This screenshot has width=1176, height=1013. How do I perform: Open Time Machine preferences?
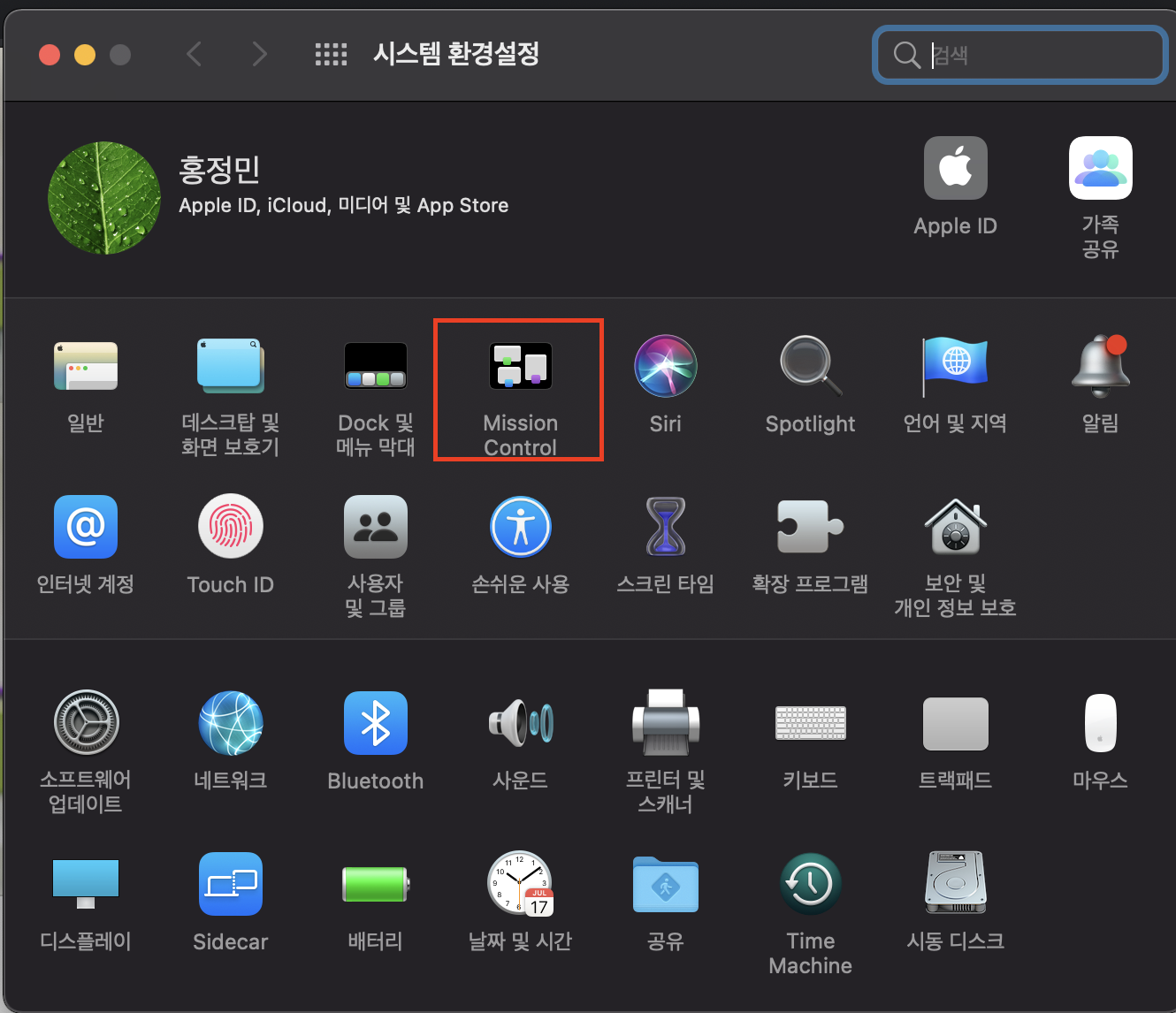click(x=810, y=884)
